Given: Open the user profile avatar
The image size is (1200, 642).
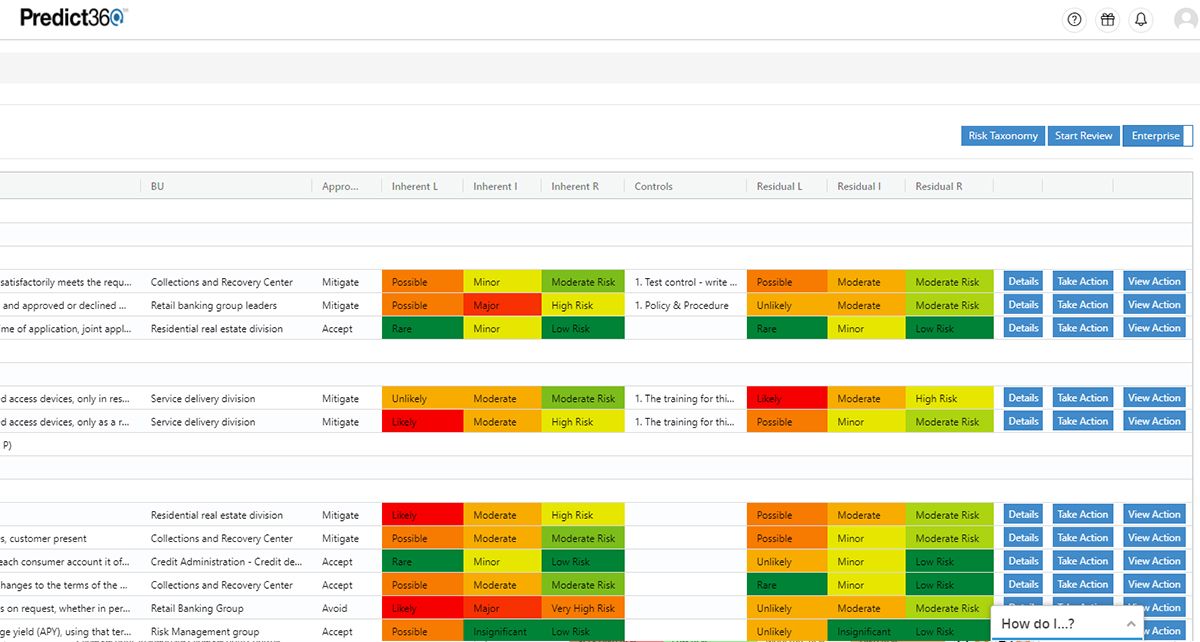Looking at the screenshot, I should pos(1185,20).
